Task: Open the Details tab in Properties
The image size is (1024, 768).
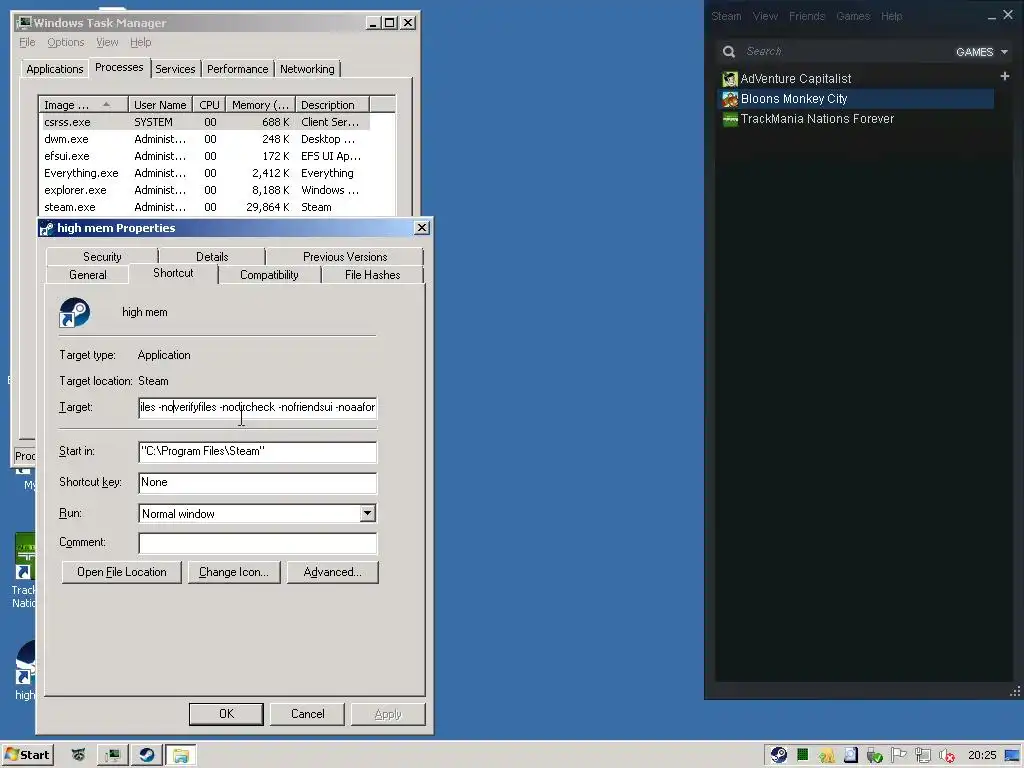Action: tap(212, 257)
